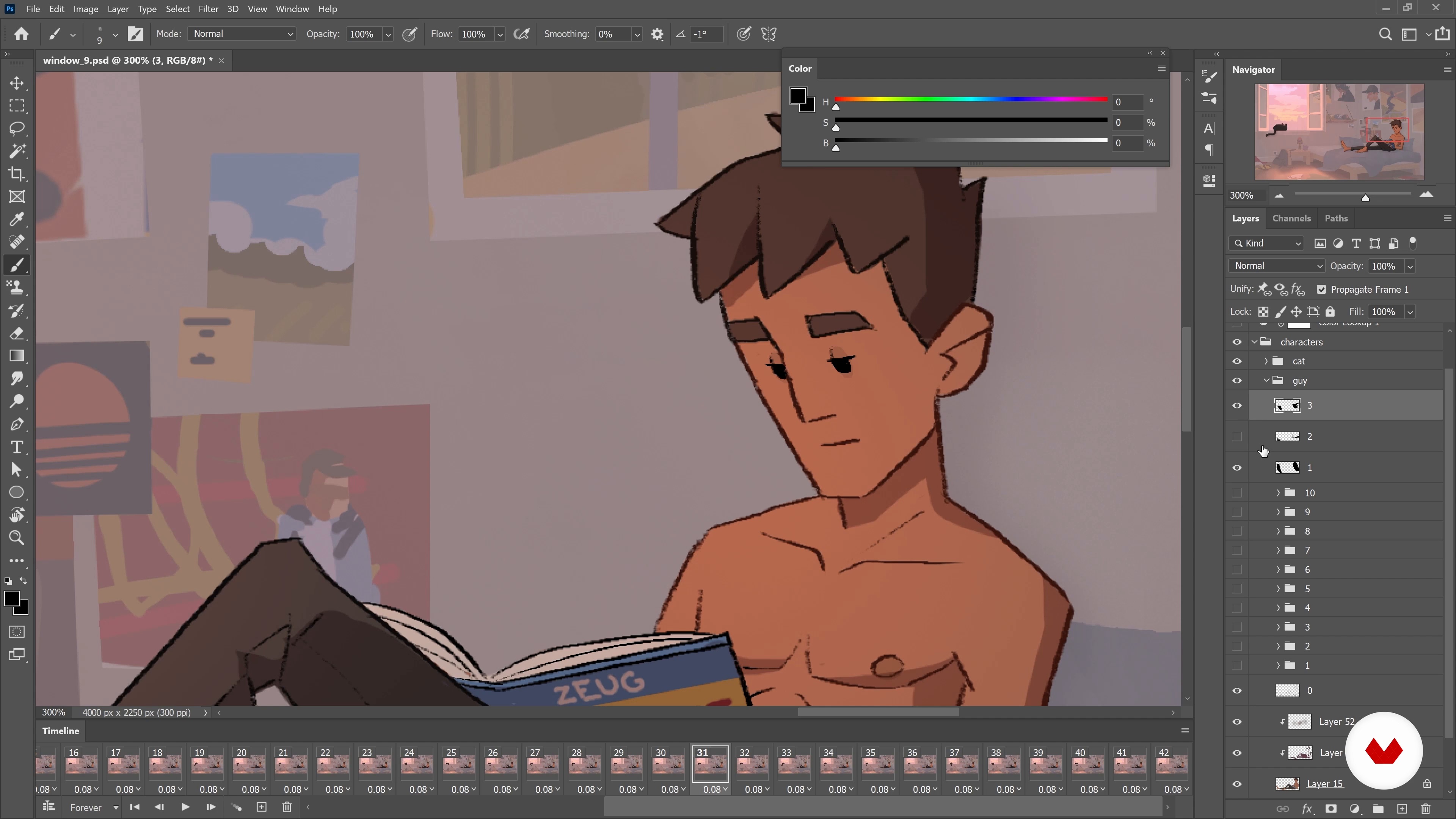This screenshot has width=1456, height=819.
Task: Select the Move tool
Action: pyautogui.click(x=17, y=83)
